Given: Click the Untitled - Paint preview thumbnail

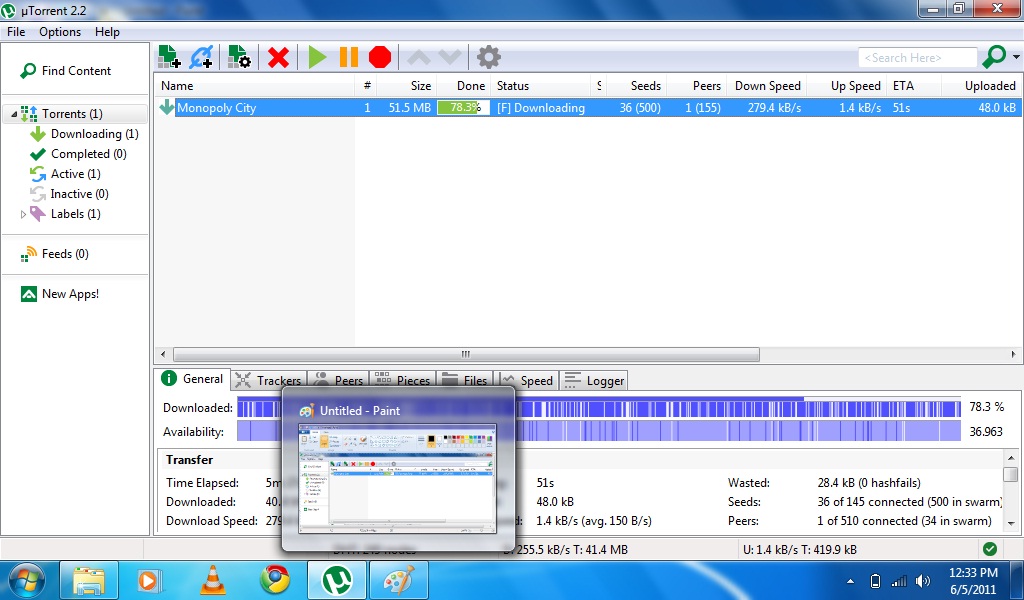Looking at the screenshot, I should coord(397,479).
